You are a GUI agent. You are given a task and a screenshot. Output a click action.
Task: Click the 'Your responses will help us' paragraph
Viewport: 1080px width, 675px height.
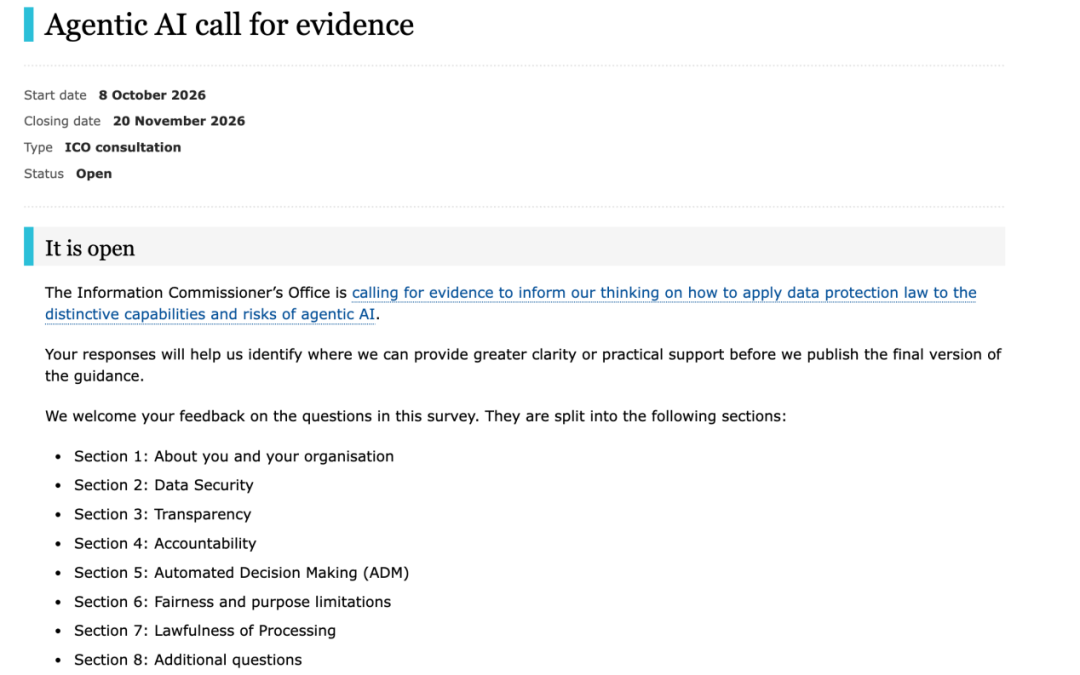523,365
